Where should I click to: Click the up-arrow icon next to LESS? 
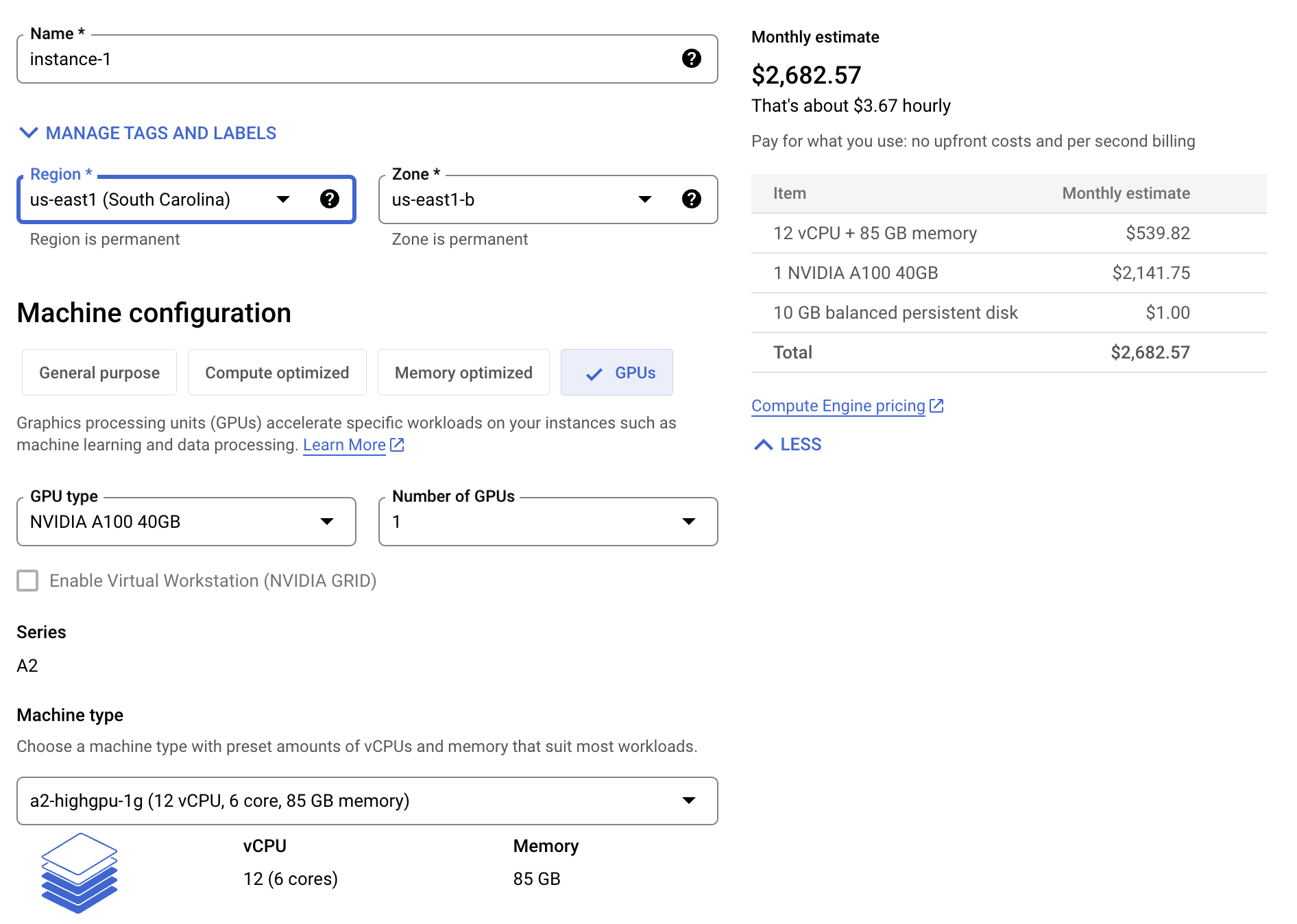(763, 444)
